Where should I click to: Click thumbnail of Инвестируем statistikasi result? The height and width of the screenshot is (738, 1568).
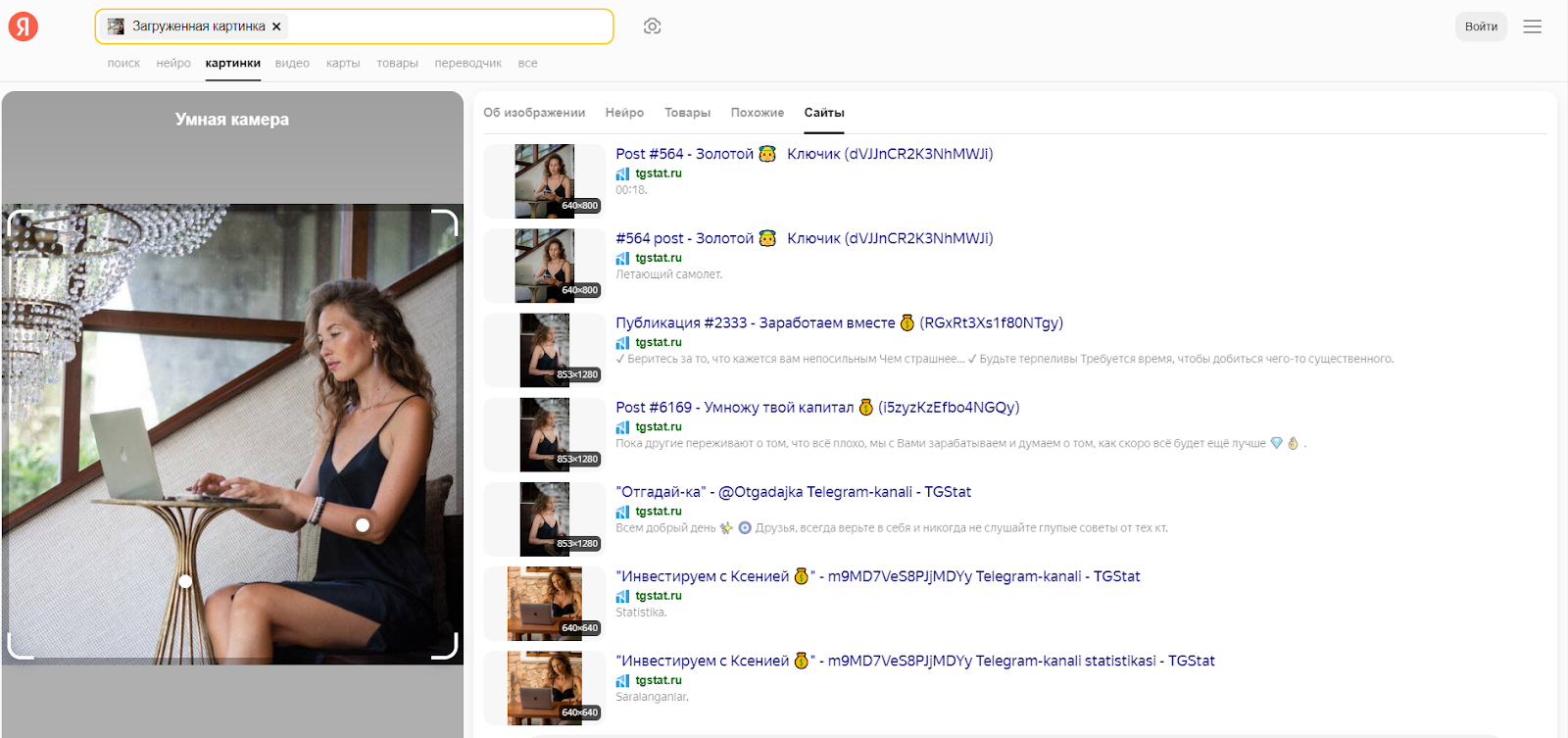coord(544,688)
